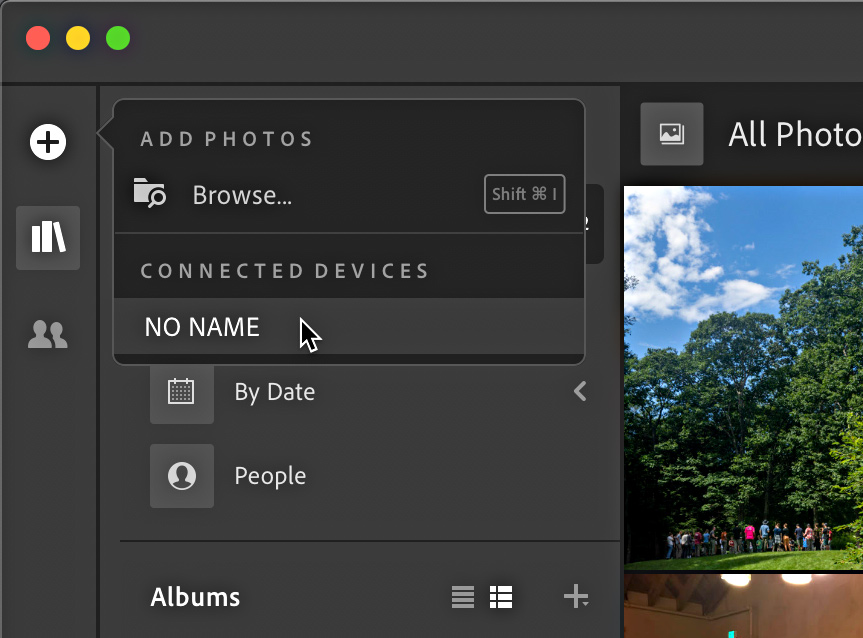Image resolution: width=863 pixels, height=638 pixels.
Task: Open the Sharing people icon in sidebar
Action: pos(48,334)
